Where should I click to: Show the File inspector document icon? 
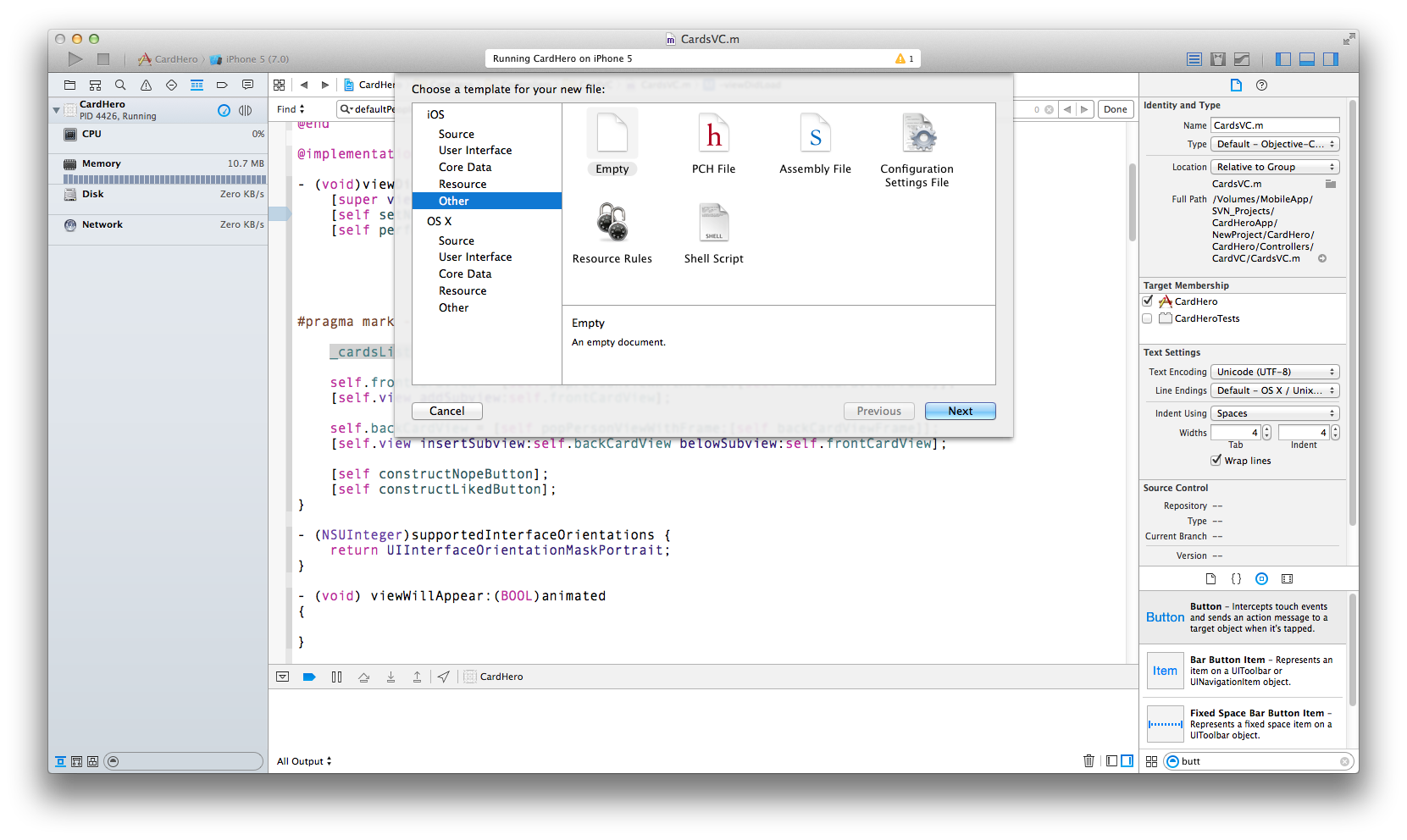pyautogui.click(x=1236, y=85)
